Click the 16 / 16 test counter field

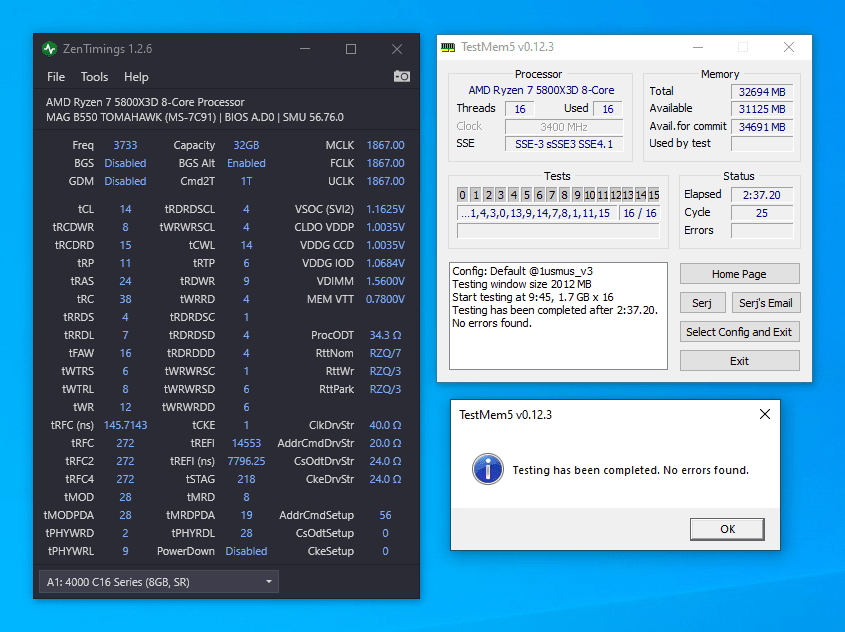[640, 213]
